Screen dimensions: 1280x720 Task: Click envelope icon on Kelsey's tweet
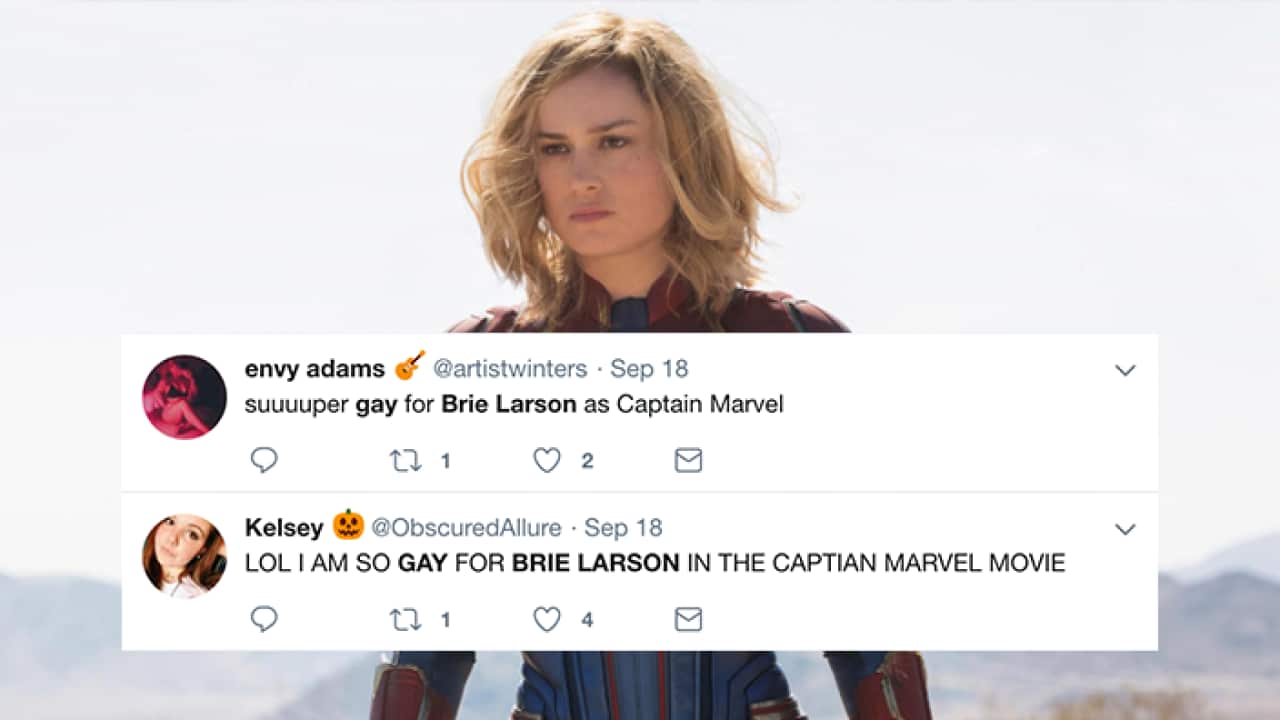point(688,619)
